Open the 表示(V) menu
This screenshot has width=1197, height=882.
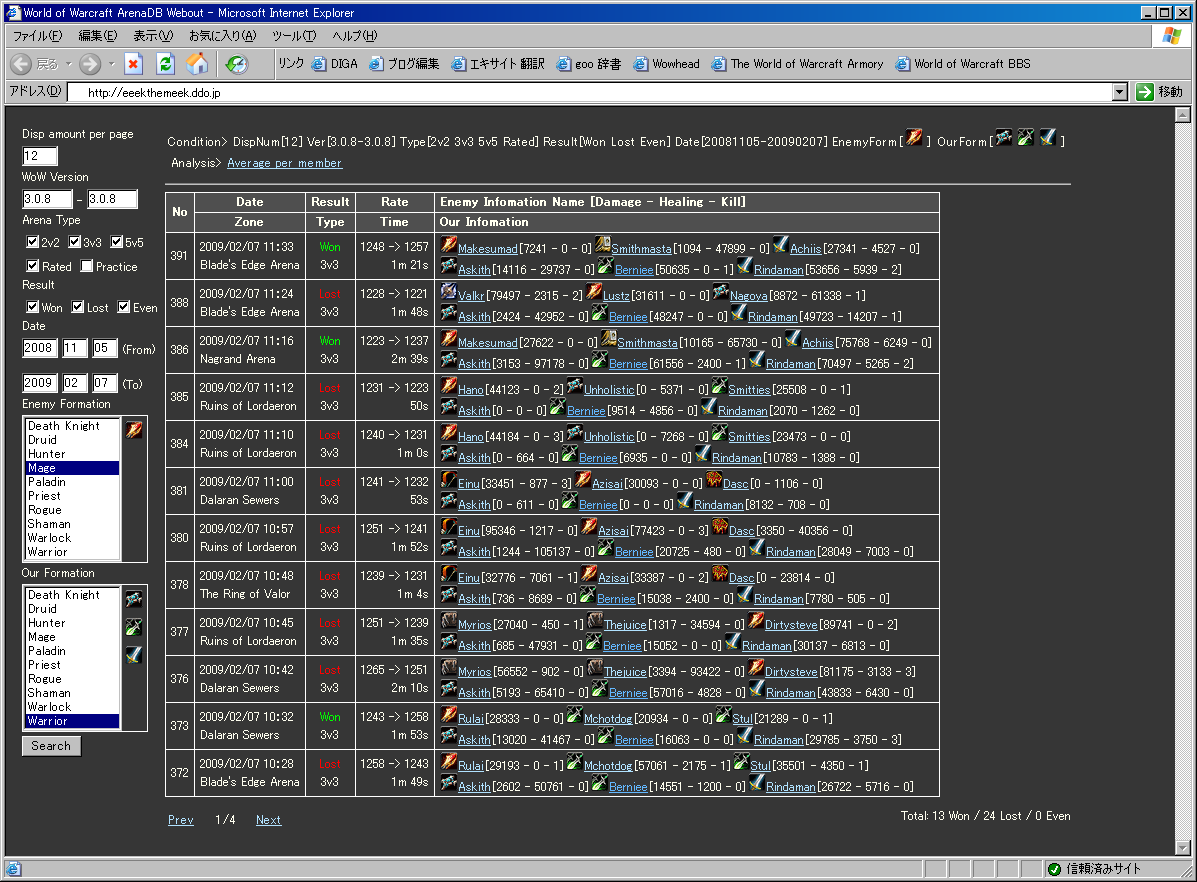(153, 36)
